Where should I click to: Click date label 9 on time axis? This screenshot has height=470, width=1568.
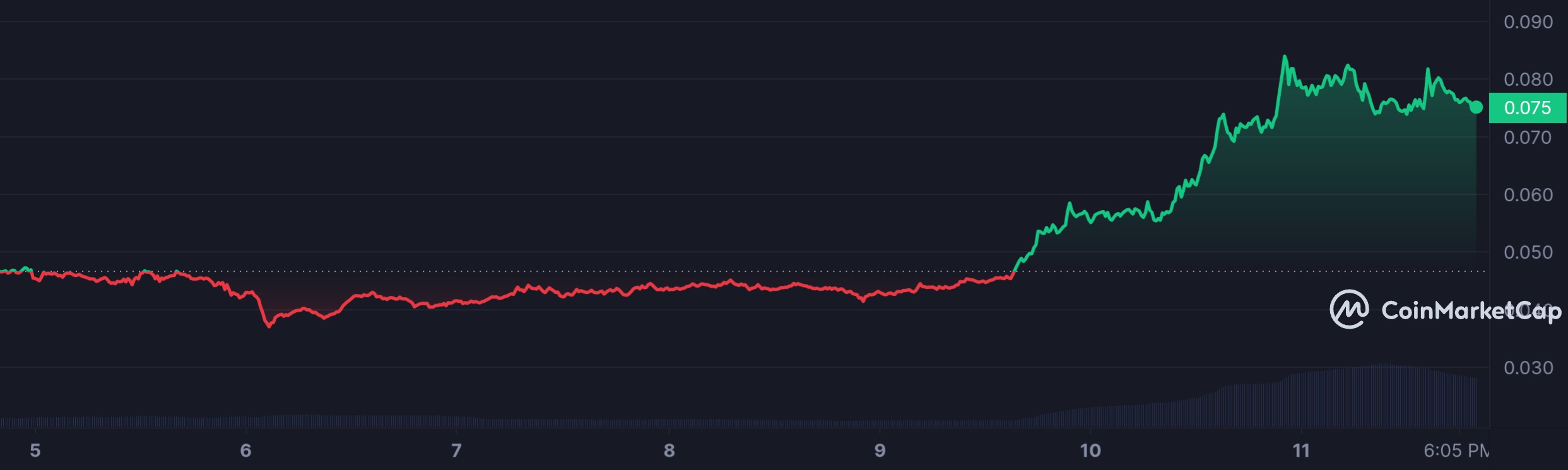880,450
